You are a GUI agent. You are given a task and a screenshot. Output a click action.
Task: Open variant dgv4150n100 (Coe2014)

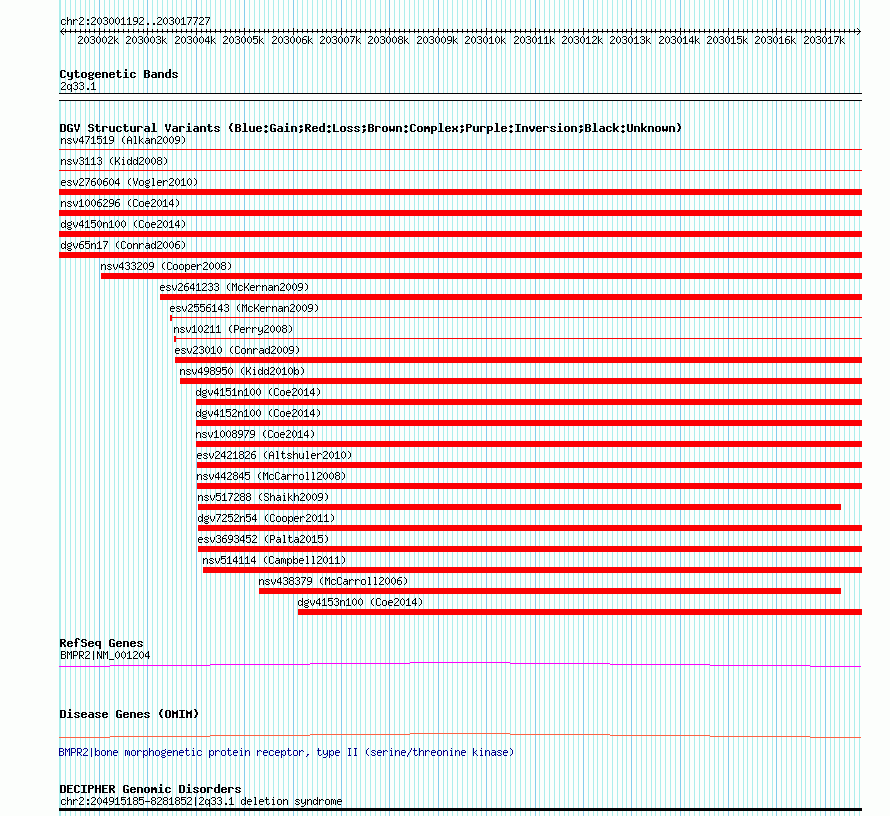coord(123,224)
